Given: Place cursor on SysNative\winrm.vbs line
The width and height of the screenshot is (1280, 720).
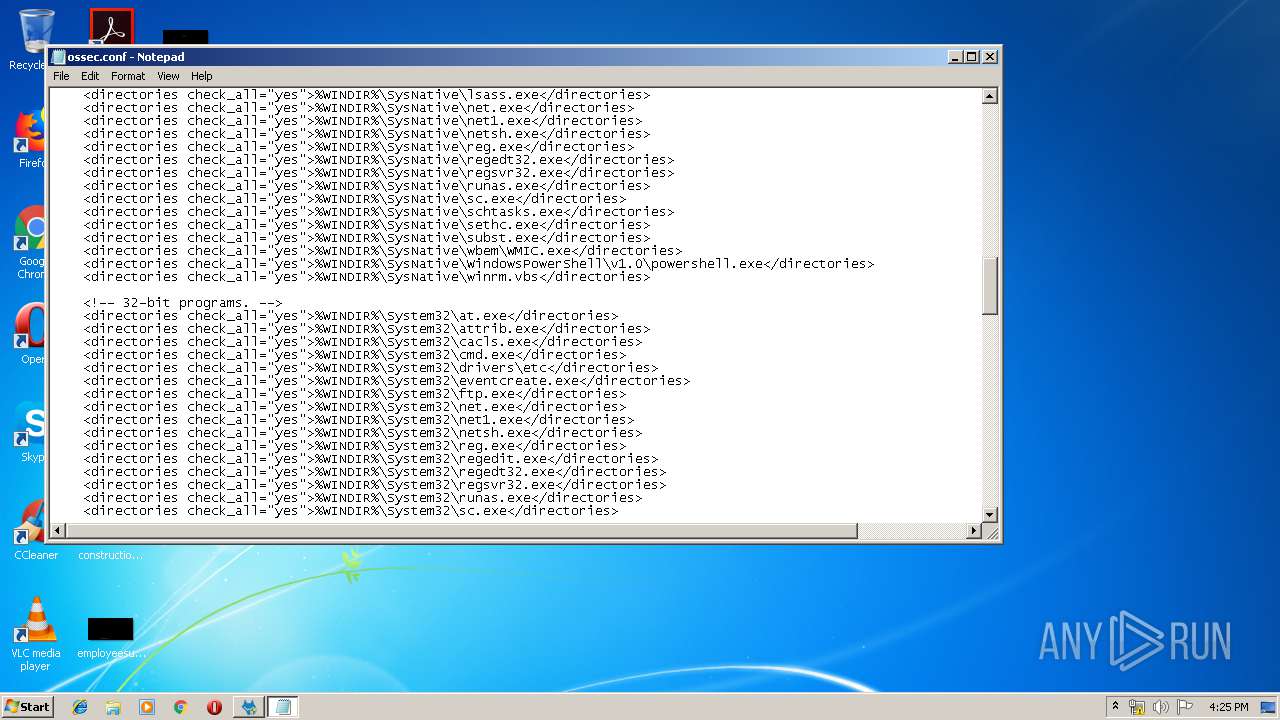Looking at the screenshot, I should pyautogui.click(x=367, y=277).
